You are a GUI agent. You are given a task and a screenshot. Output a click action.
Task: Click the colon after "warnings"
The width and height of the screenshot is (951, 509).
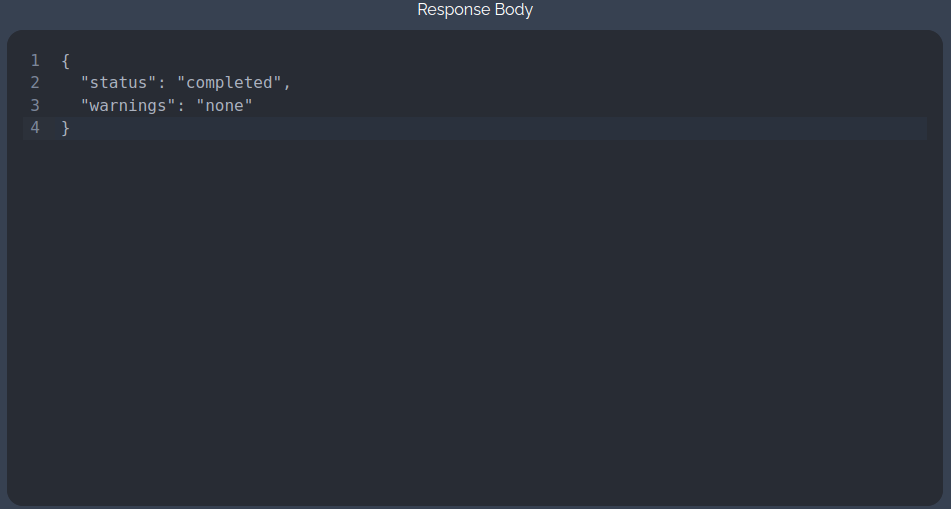[182, 105]
